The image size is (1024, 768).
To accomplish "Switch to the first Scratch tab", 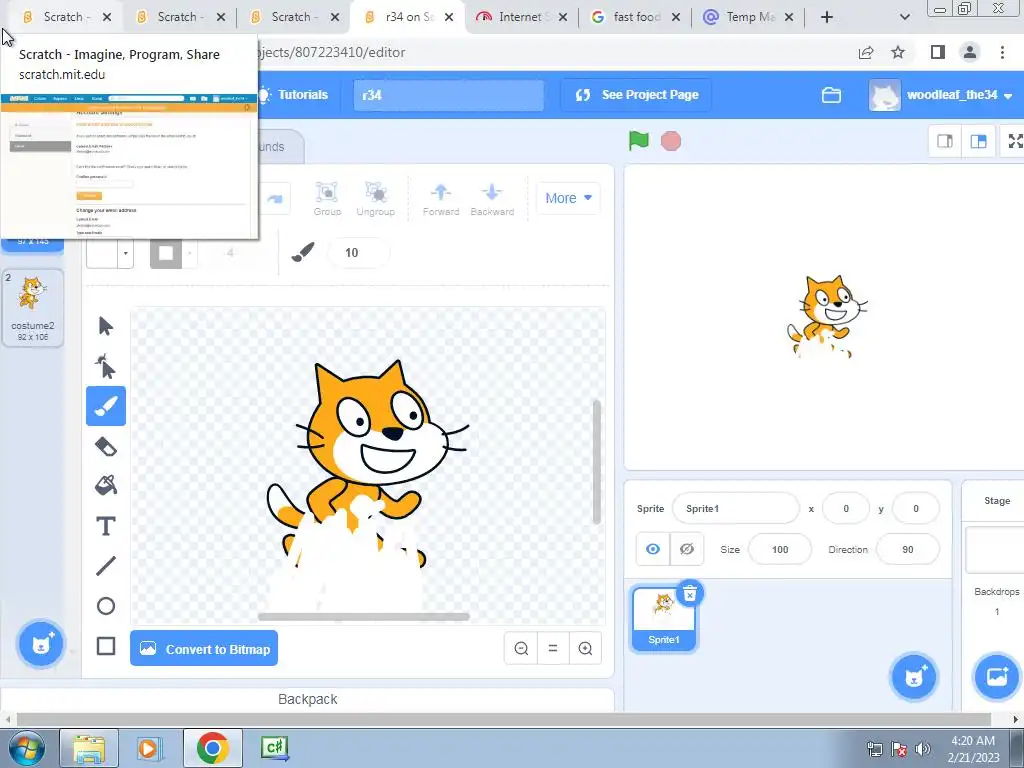I will [65, 17].
